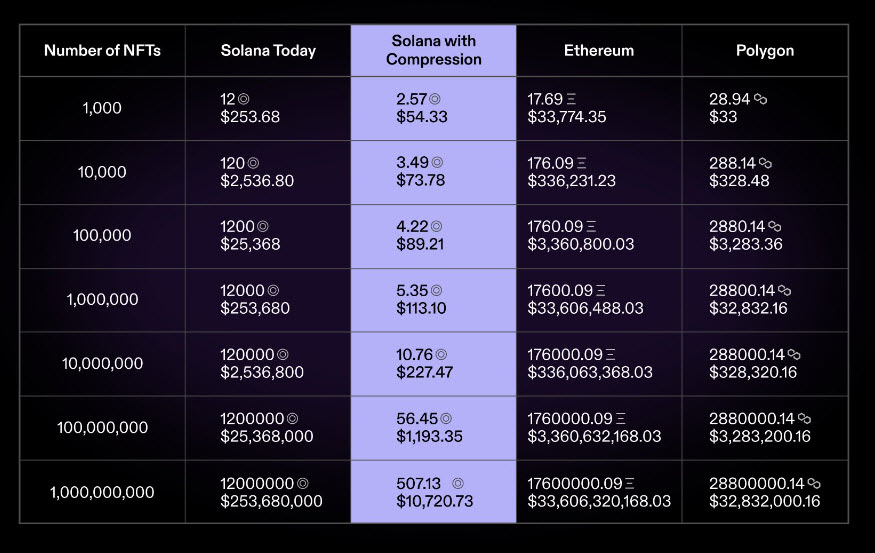Click the Ethereum symbol next to 176000.09
Image resolution: width=875 pixels, height=553 pixels.
(x=610, y=355)
